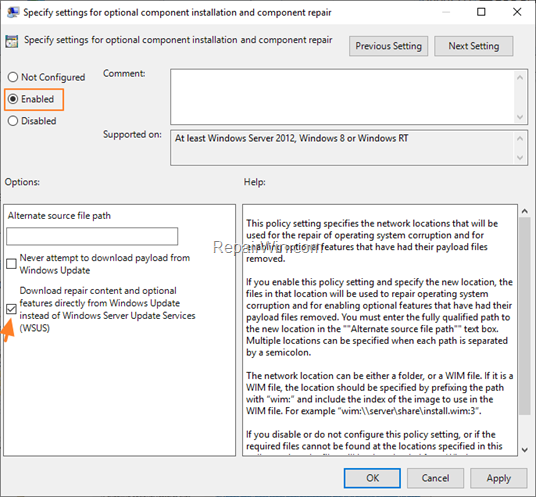Click the 'Alternate source file path' label

(x=59, y=216)
